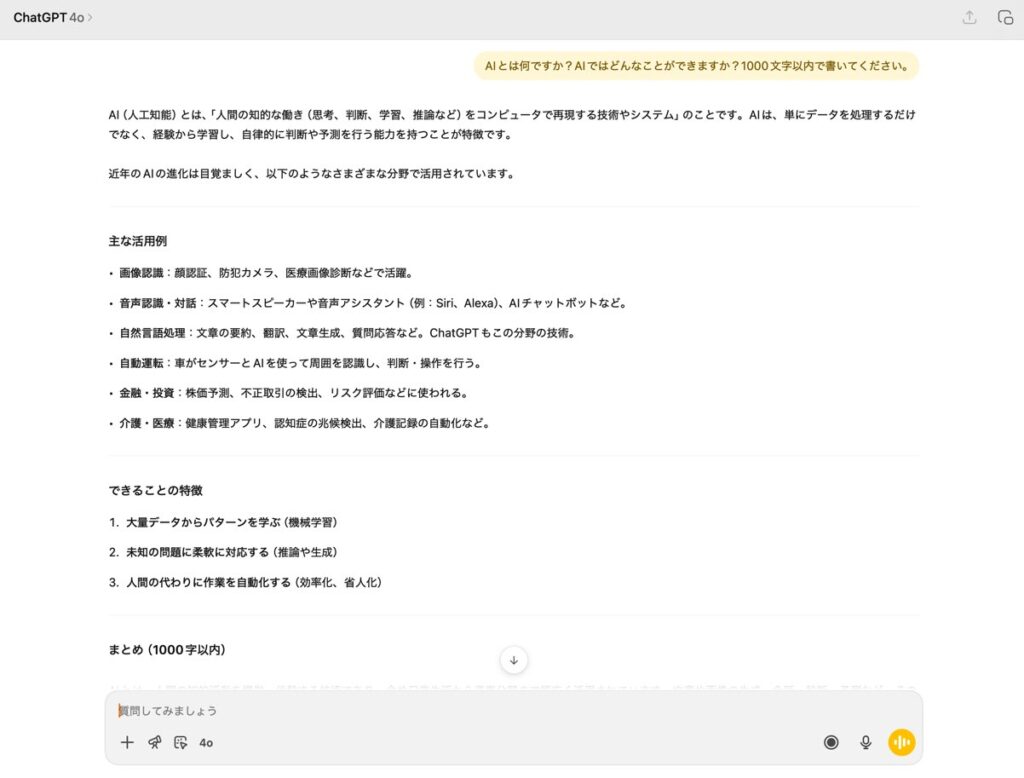Click the できることの特徴 heading
Viewport: 1024px width, 778px height.
[x=155, y=490]
